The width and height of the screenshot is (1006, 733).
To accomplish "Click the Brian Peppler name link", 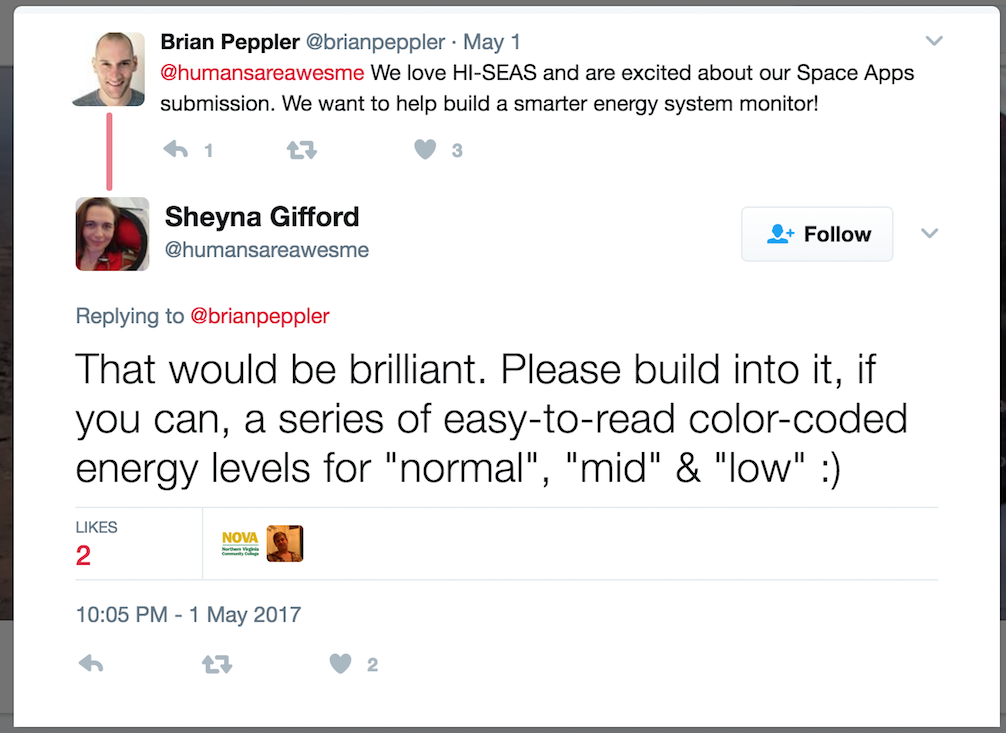I will [230, 42].
